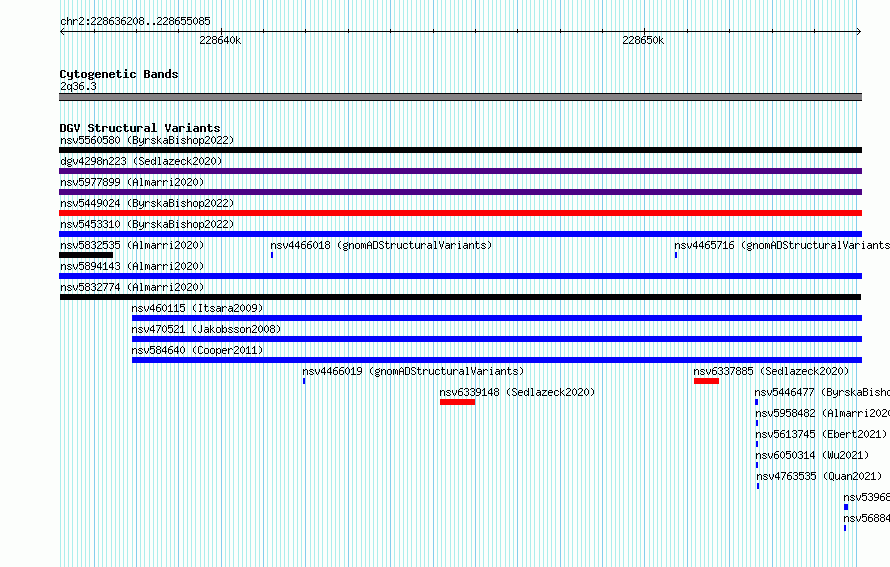Click the 228650k ruler tick label

(643, 40)
